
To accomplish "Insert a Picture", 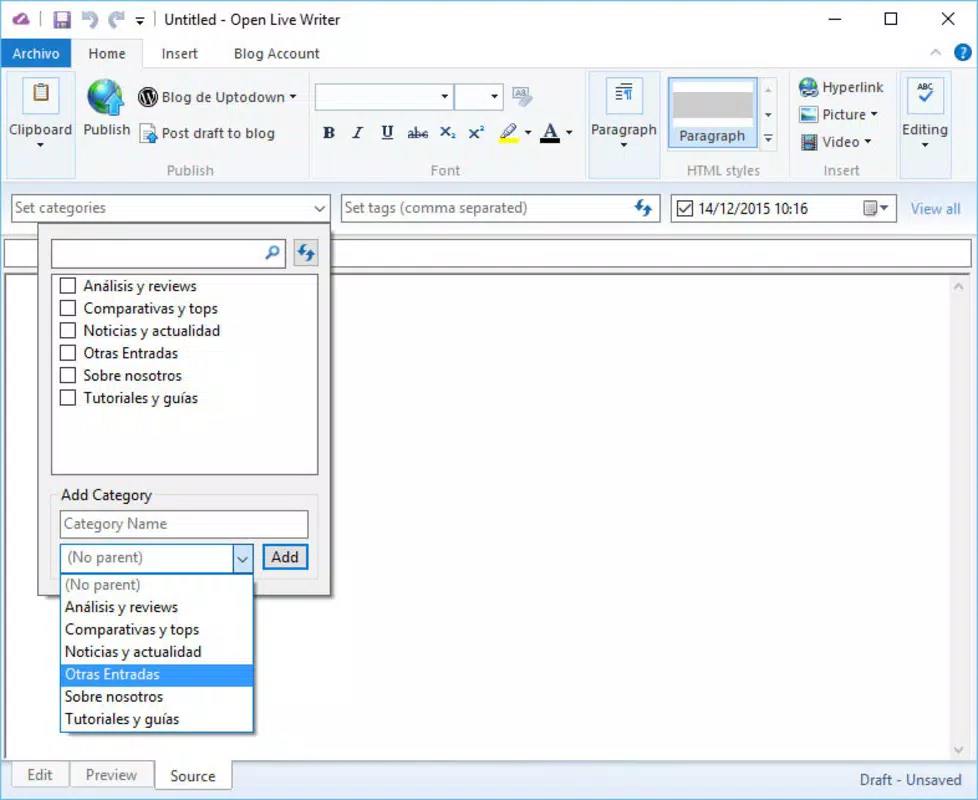I will 838,115.
